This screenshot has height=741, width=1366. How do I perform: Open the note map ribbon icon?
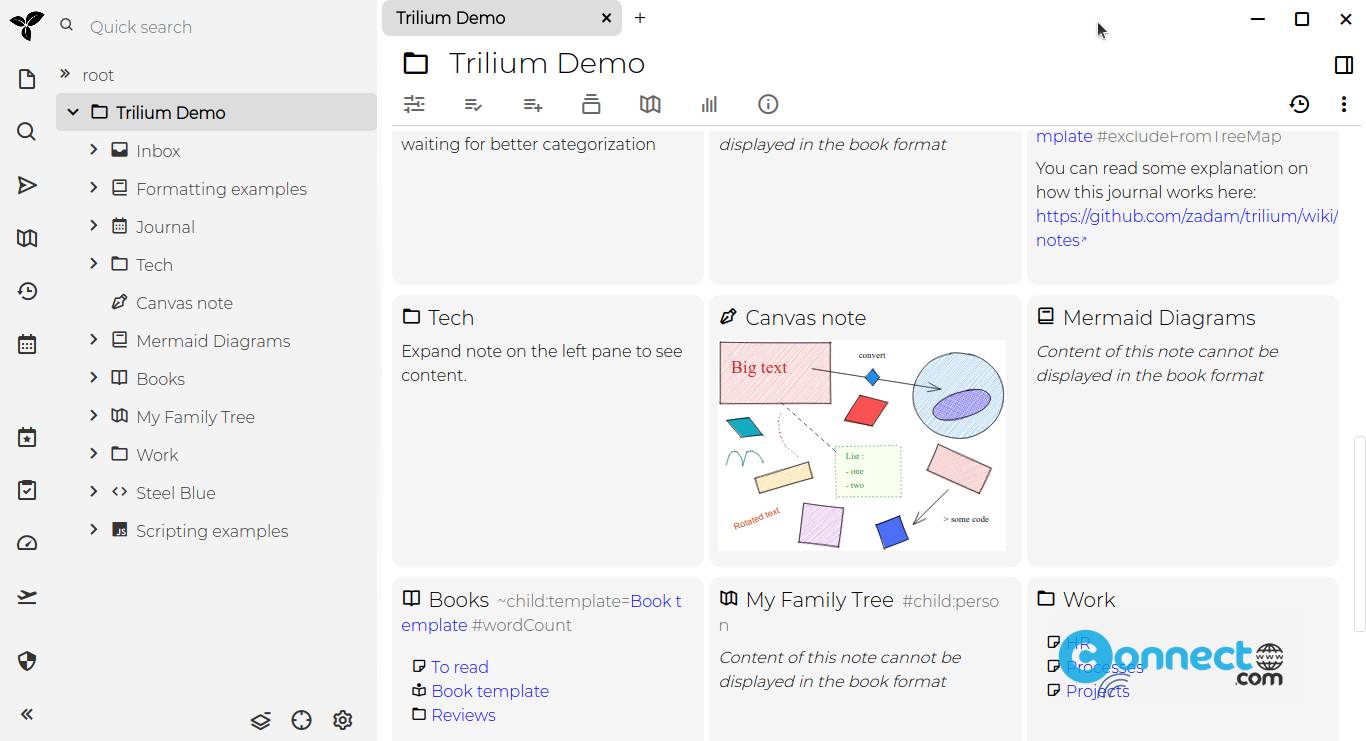(x=650, y=104)
